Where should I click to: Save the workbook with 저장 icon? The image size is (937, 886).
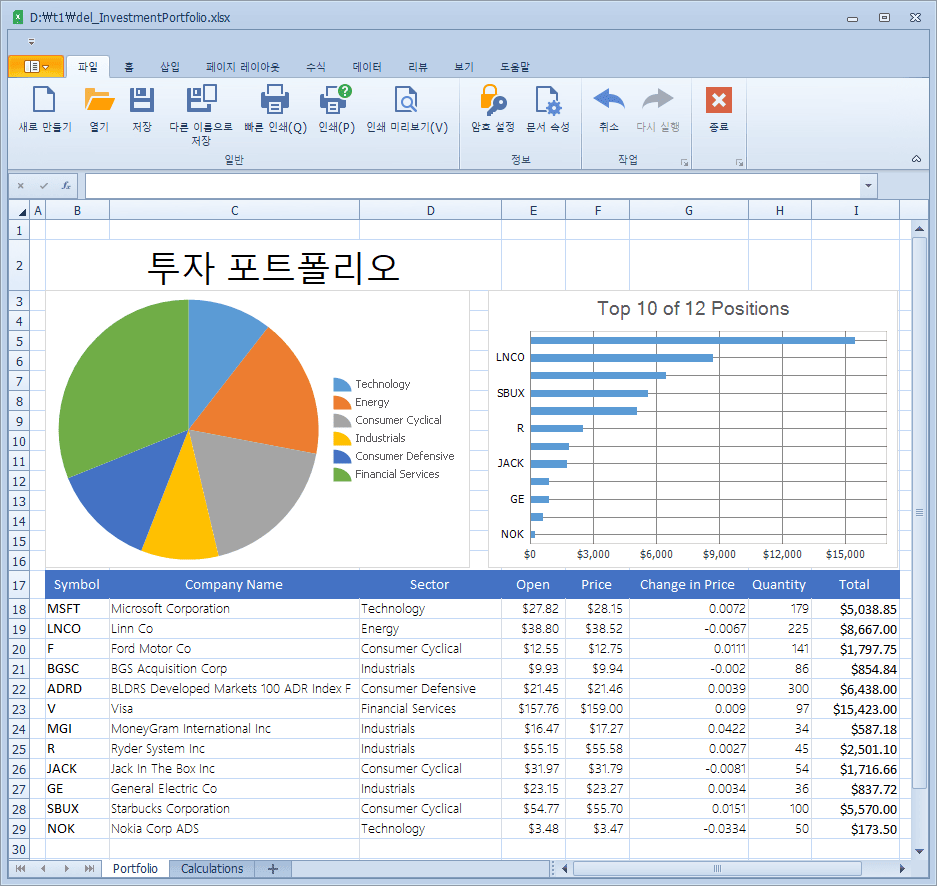click(142, 100)
